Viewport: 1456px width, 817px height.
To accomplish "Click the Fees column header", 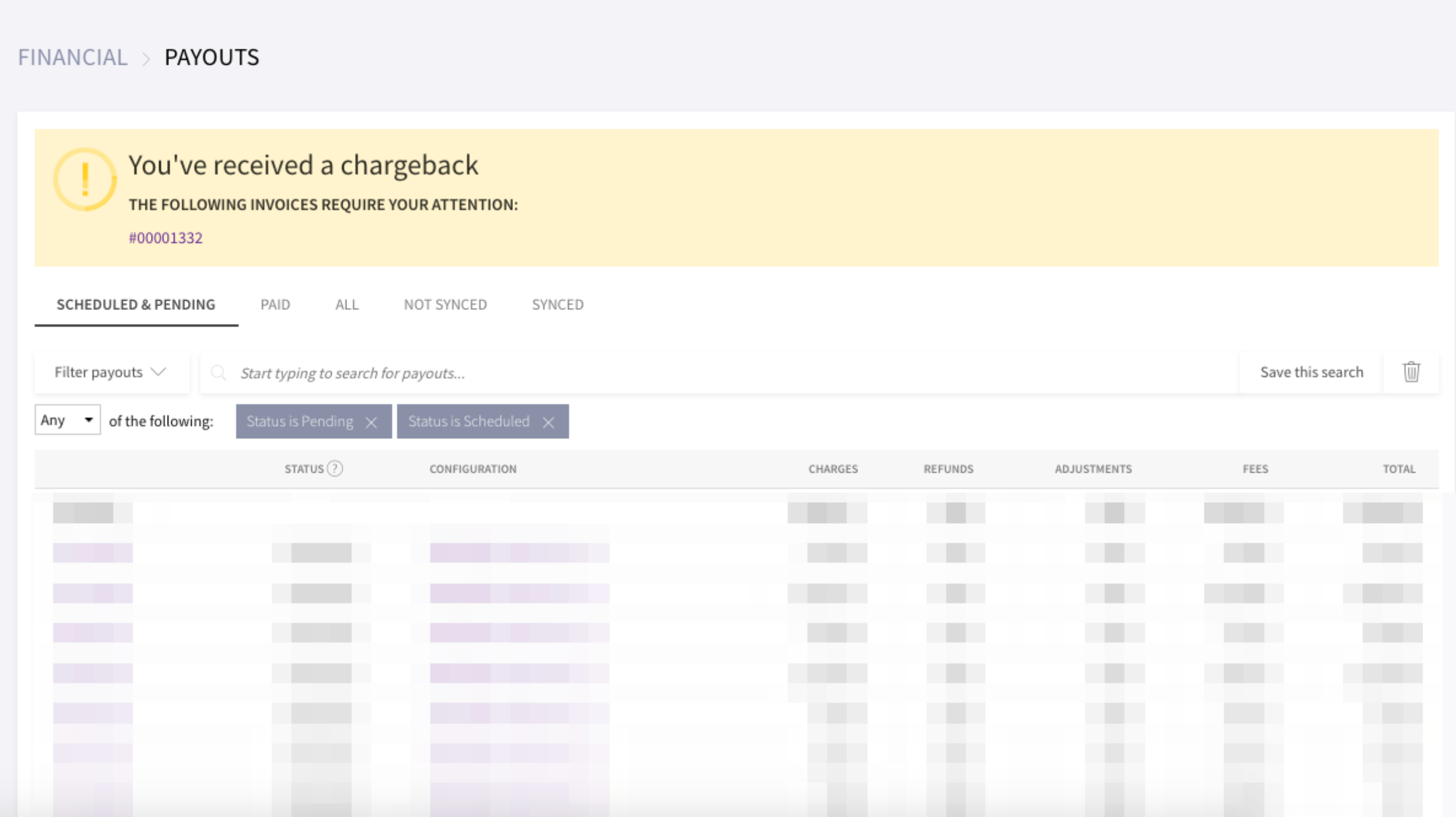I will pyautogui.click(x=1255, y=469).
